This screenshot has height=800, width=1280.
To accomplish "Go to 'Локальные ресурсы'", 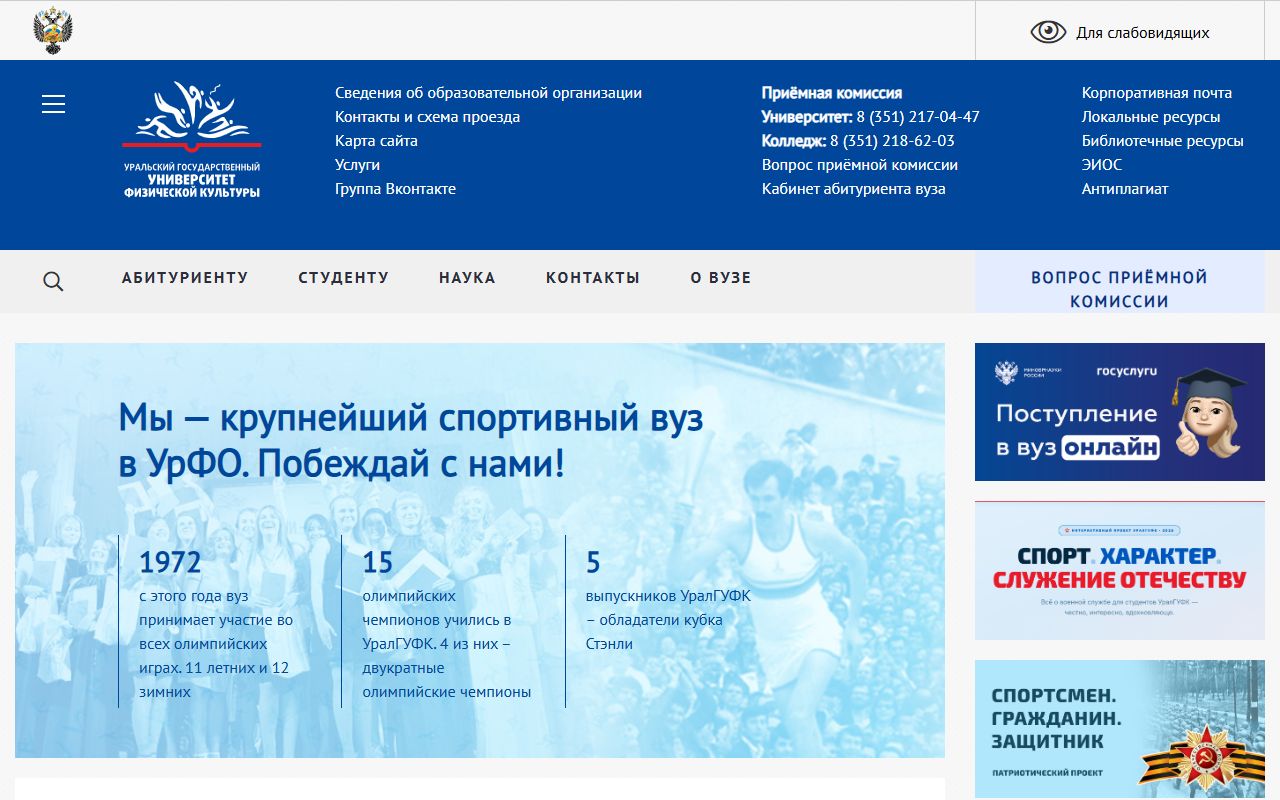I will pos(1150,117).
